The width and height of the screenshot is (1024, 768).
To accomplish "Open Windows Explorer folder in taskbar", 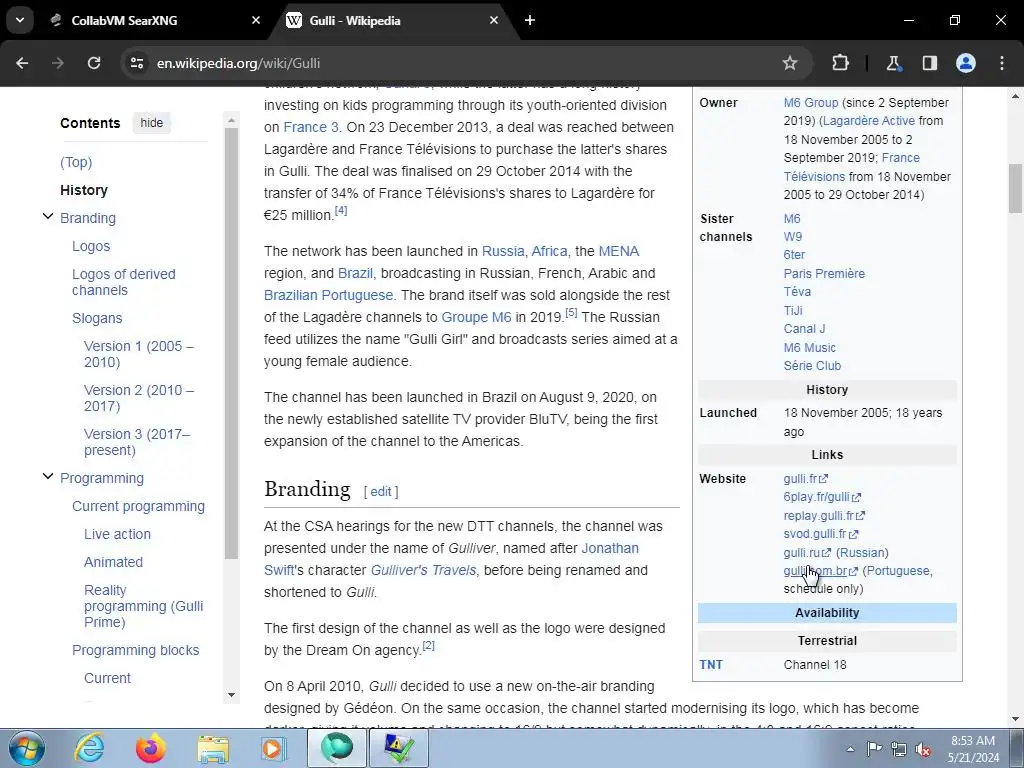I will (213, 748).
